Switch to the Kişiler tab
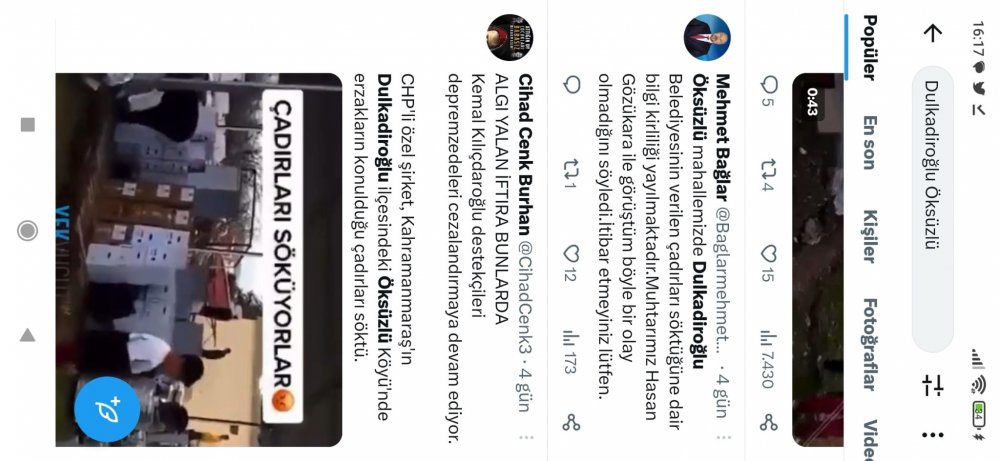The image size is (1000, 461). tap(869, 237)
